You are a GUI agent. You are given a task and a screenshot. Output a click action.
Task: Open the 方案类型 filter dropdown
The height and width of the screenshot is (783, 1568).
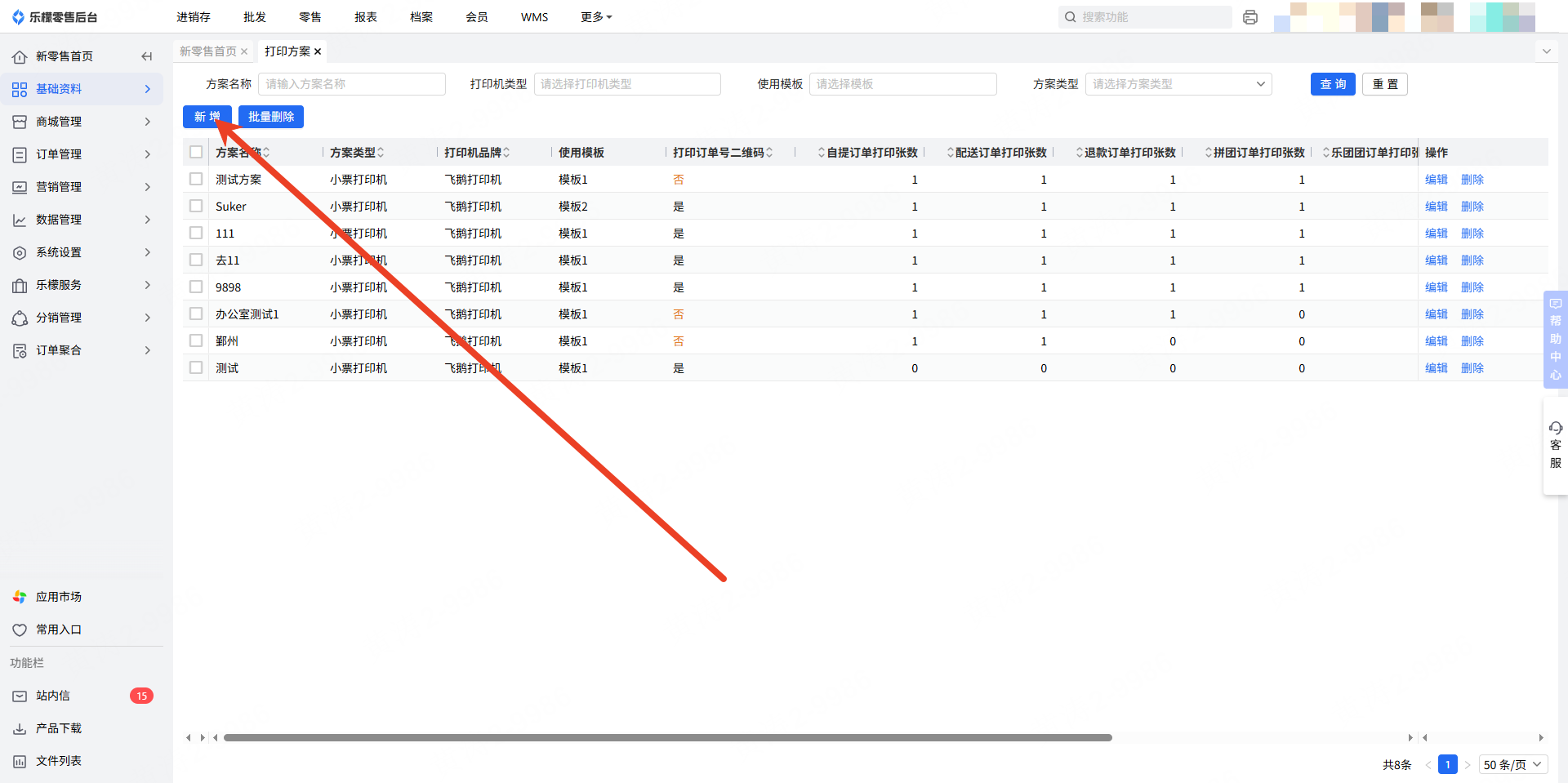1178,84
